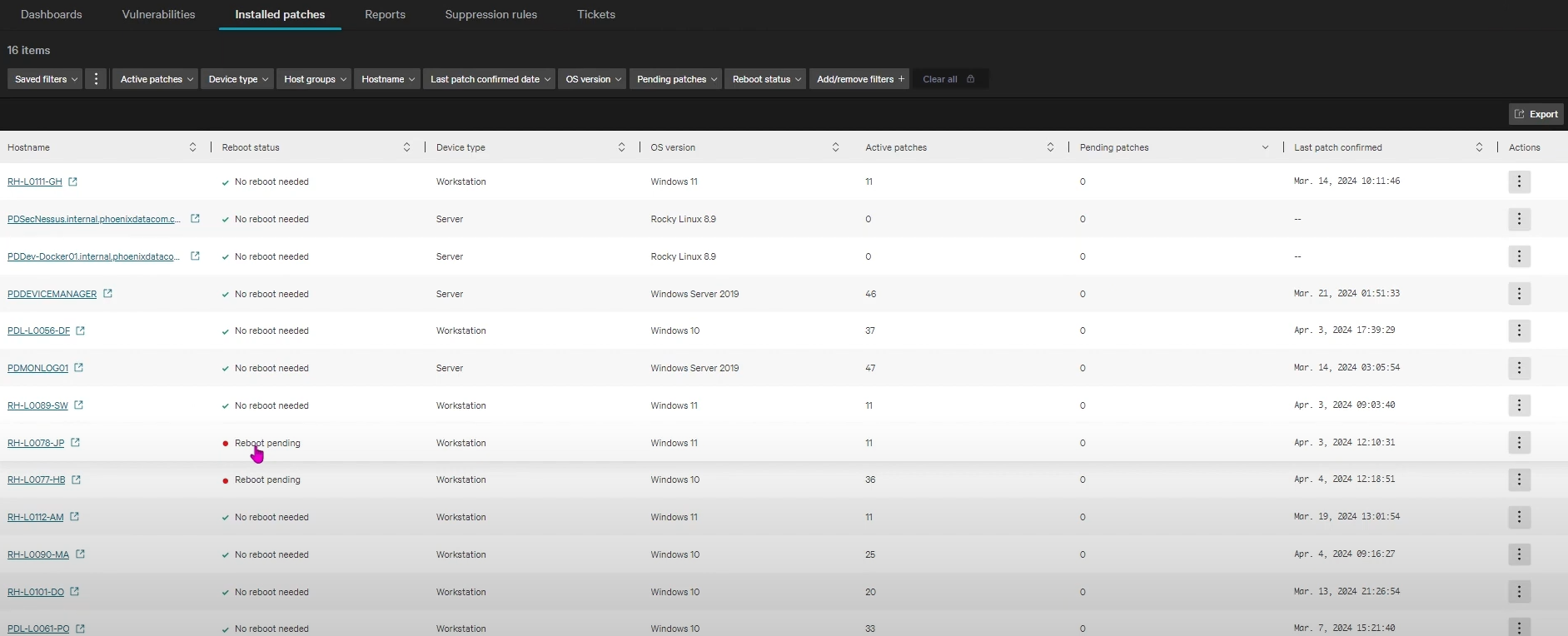Open the OS version filter dropdown
This screenshot has height=636, width=1568.
(593, 79)
